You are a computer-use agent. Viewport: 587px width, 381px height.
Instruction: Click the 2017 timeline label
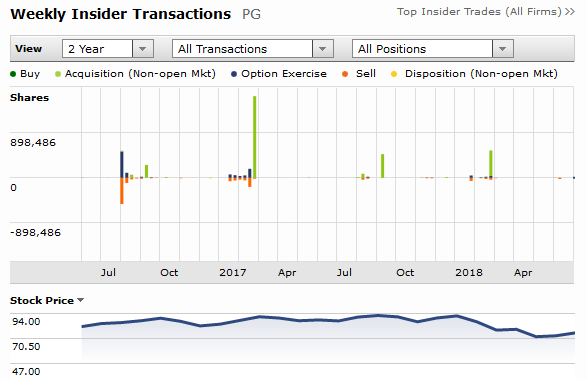pos(233,272)
